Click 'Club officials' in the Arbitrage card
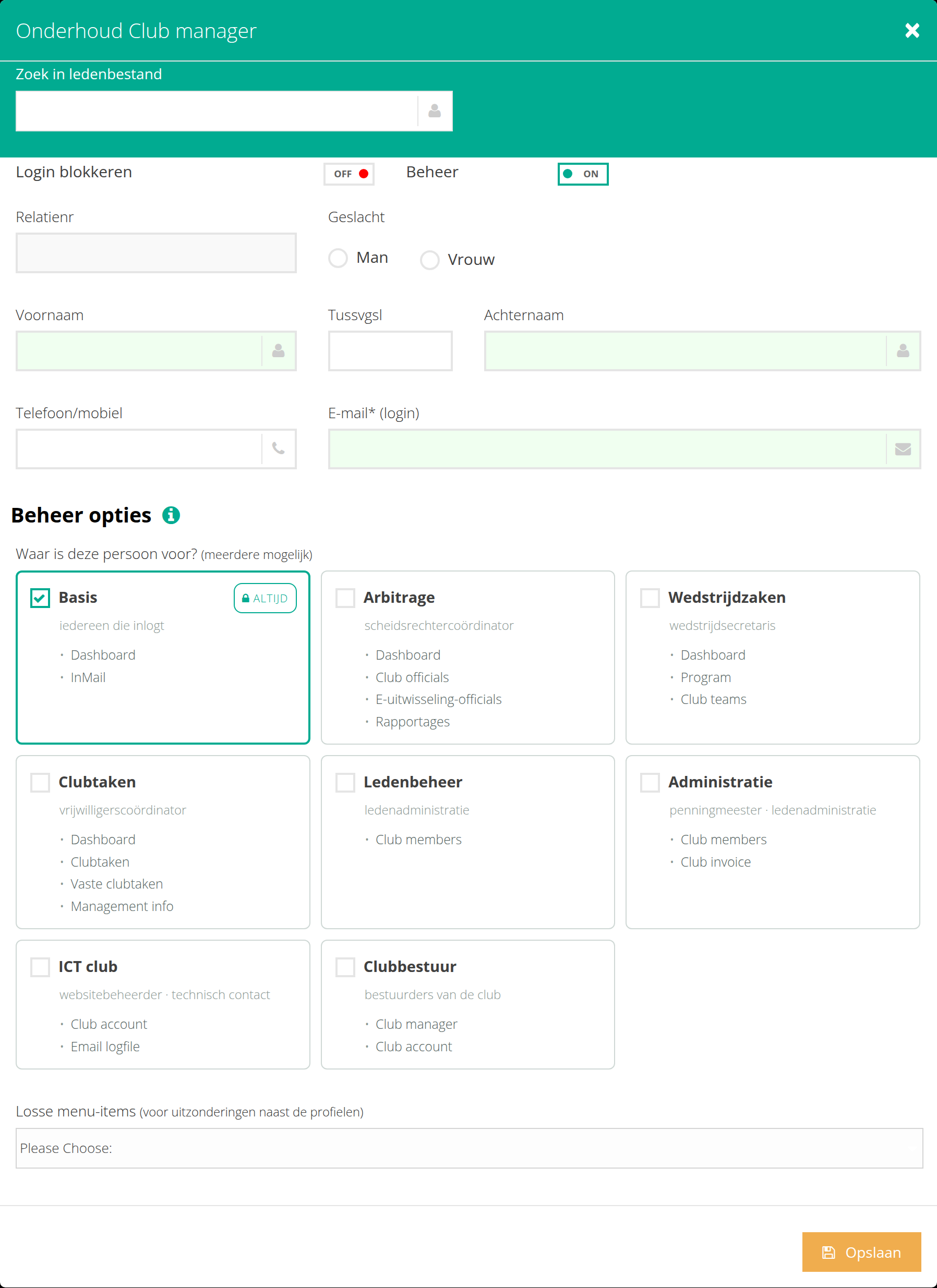Screen dimensions: 937x1288 413,677
